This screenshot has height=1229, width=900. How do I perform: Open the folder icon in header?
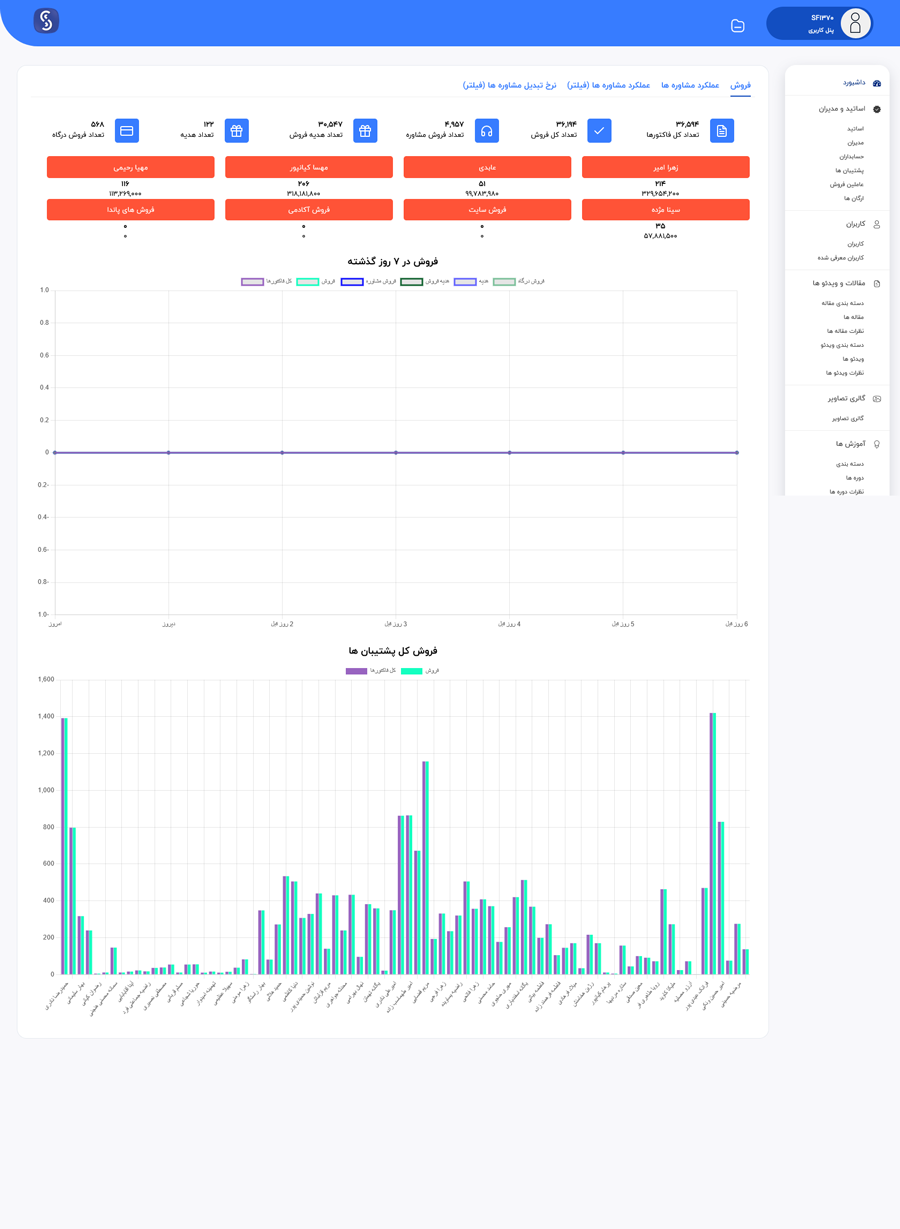pos(738,26)
